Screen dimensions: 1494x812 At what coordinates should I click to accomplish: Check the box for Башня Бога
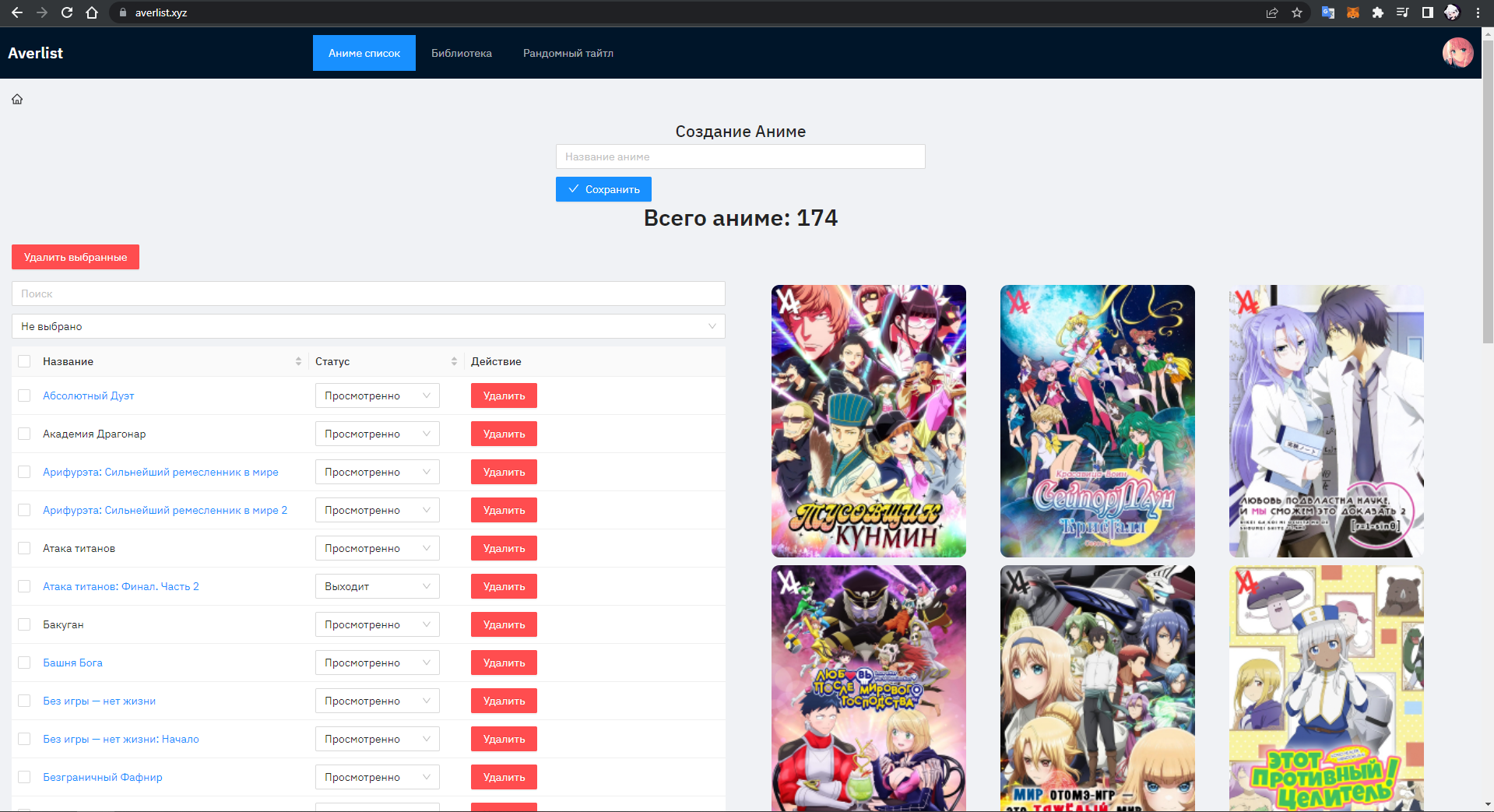(24, 663)
